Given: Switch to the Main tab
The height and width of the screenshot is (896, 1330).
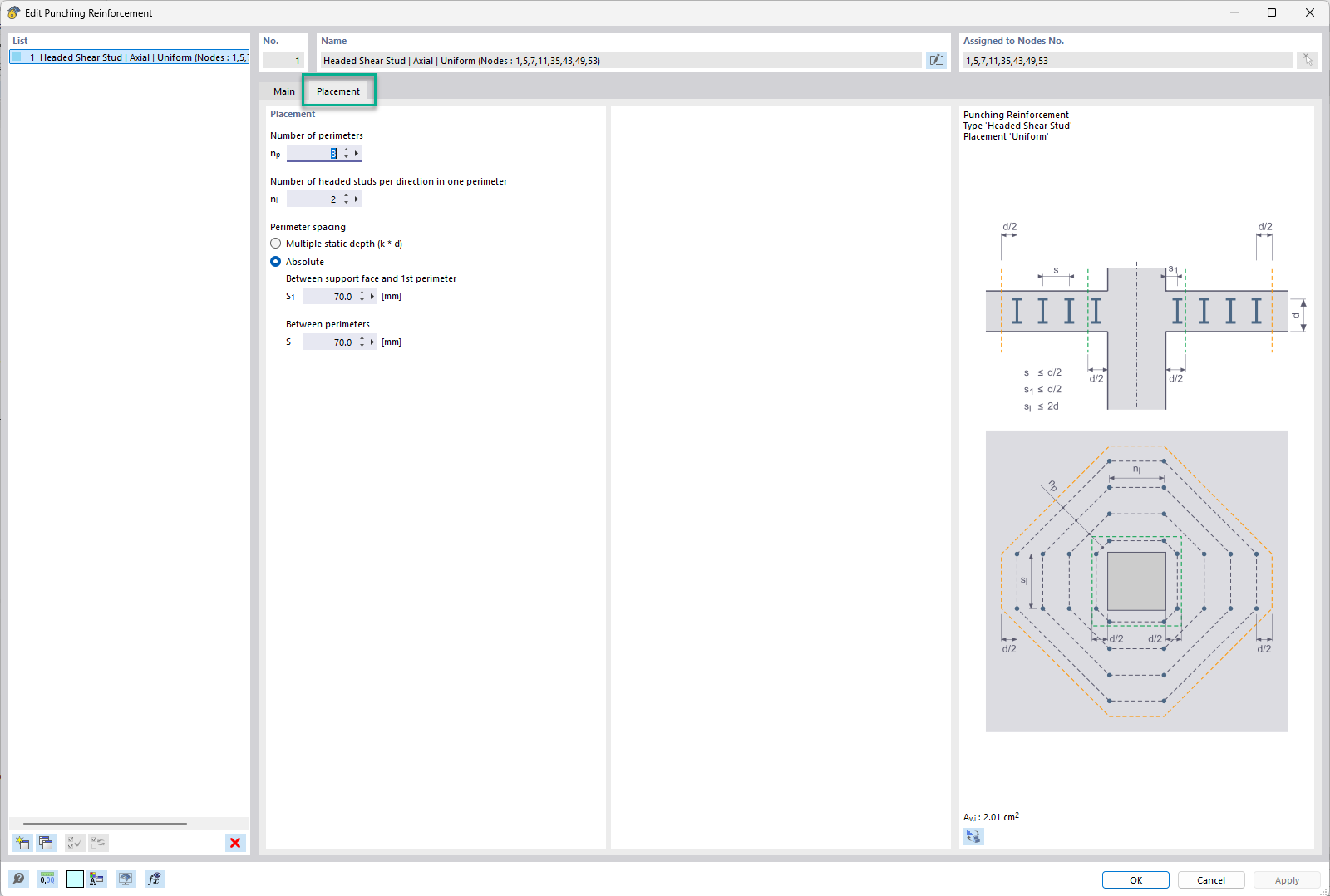Looking at the screenshot, I should [283, 91].
